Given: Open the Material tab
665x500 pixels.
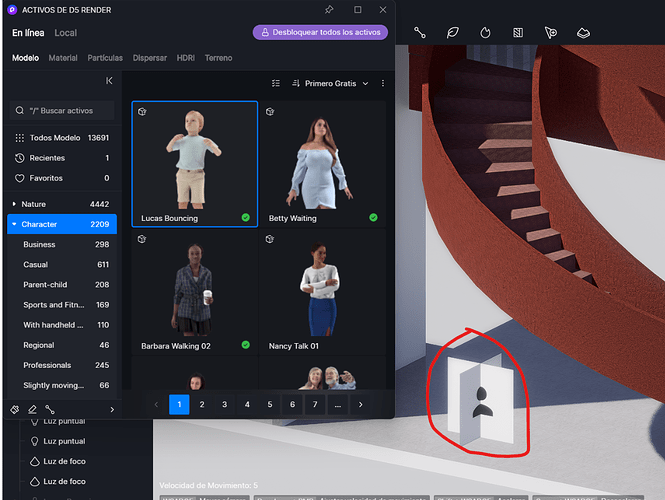Looking at the screenshot, I should point(63,58).
